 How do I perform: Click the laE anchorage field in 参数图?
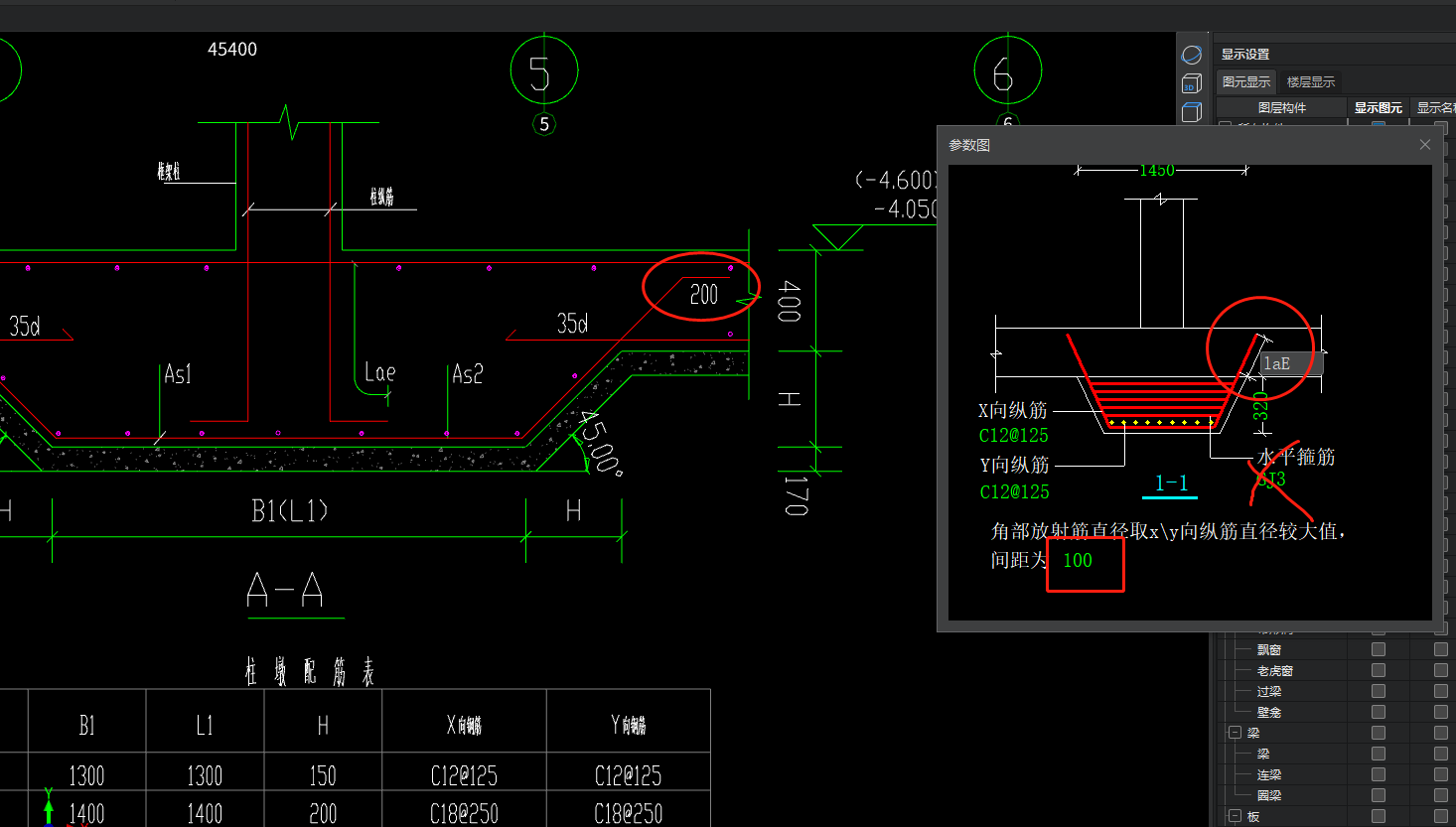pyautogui.click(x=1291, y=363)
